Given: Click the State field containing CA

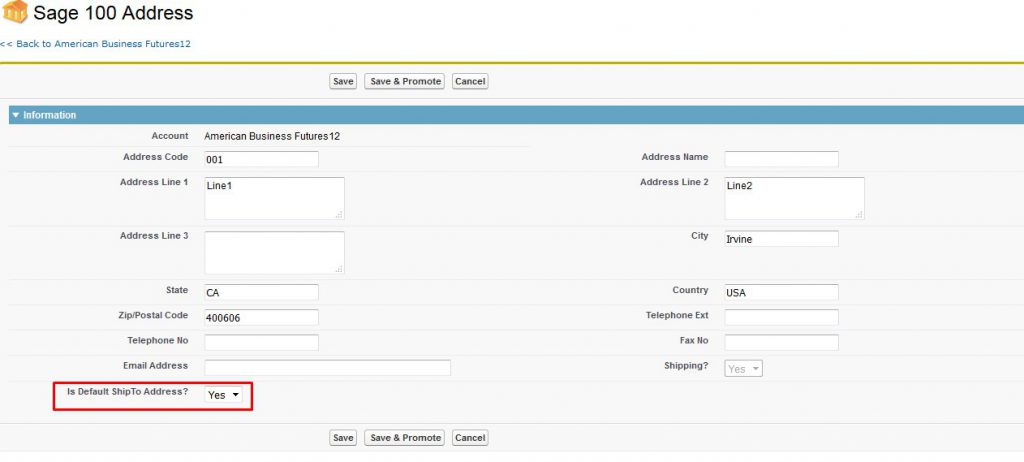Looking at the screenshot, I should (x=261, y=293).
